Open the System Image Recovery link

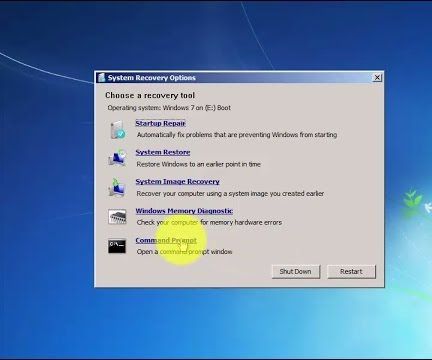point(177,182)
